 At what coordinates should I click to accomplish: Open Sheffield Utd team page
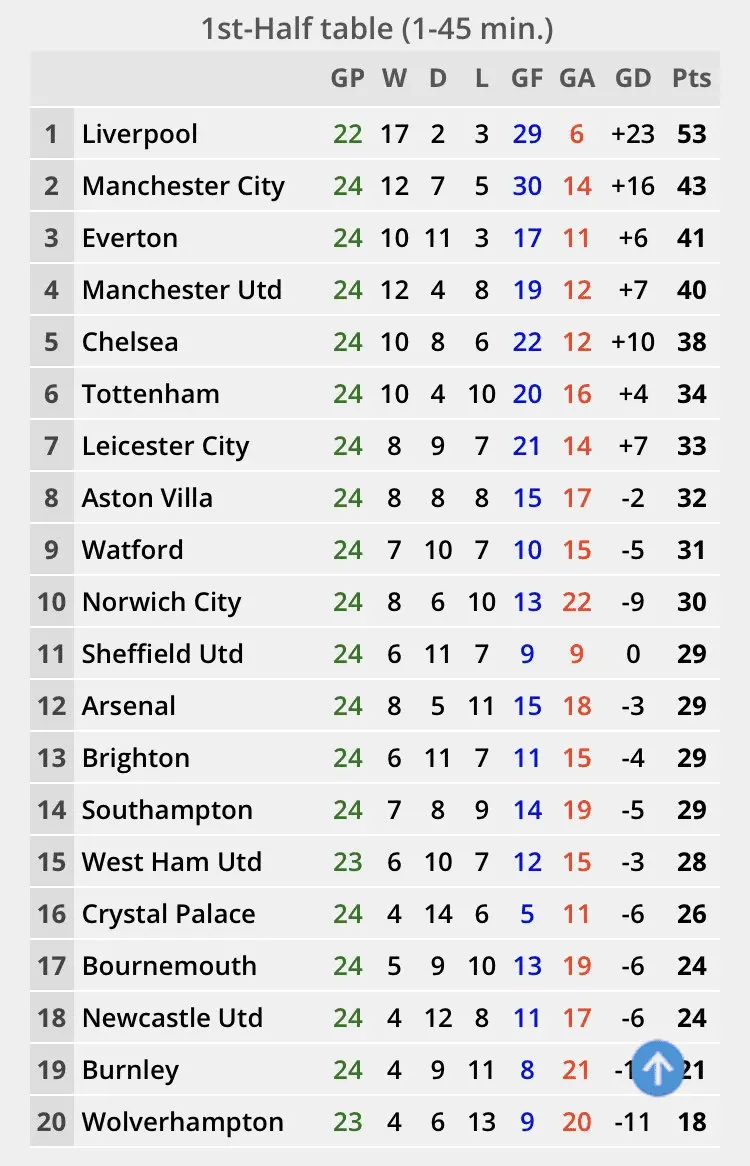(x=163, y=654)
